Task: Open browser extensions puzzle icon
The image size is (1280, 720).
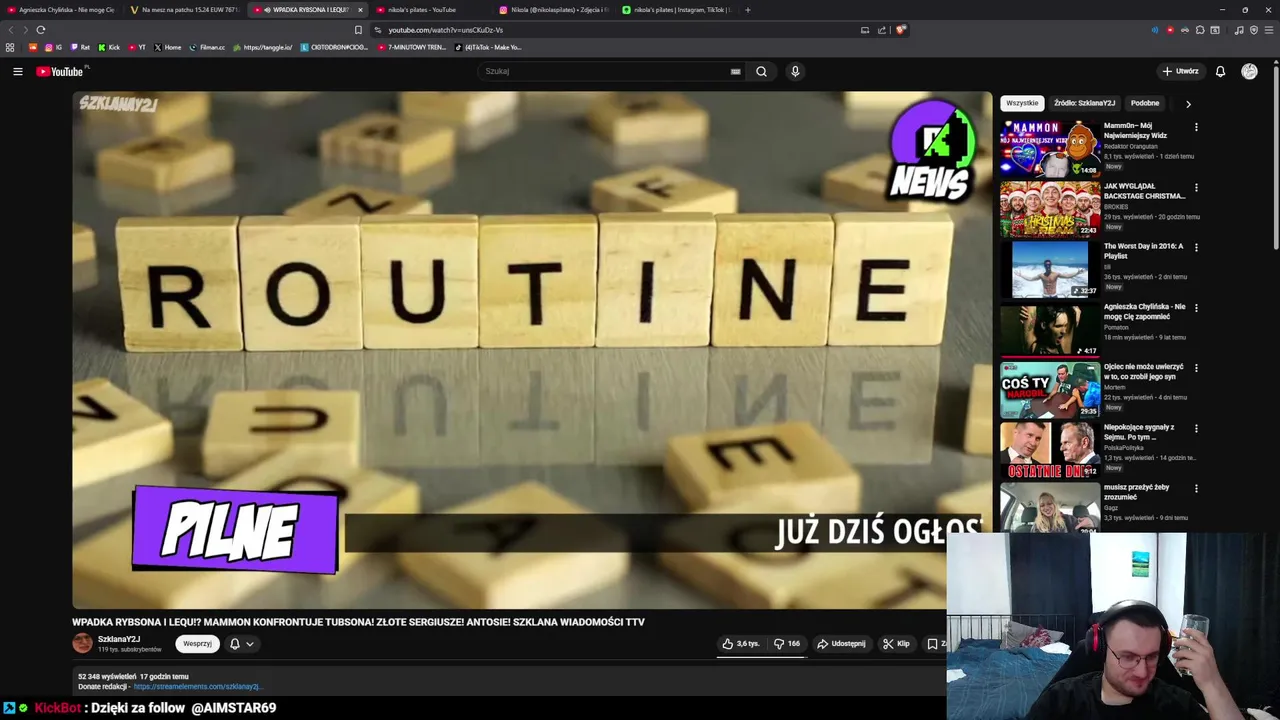Action: (1200, 30)
